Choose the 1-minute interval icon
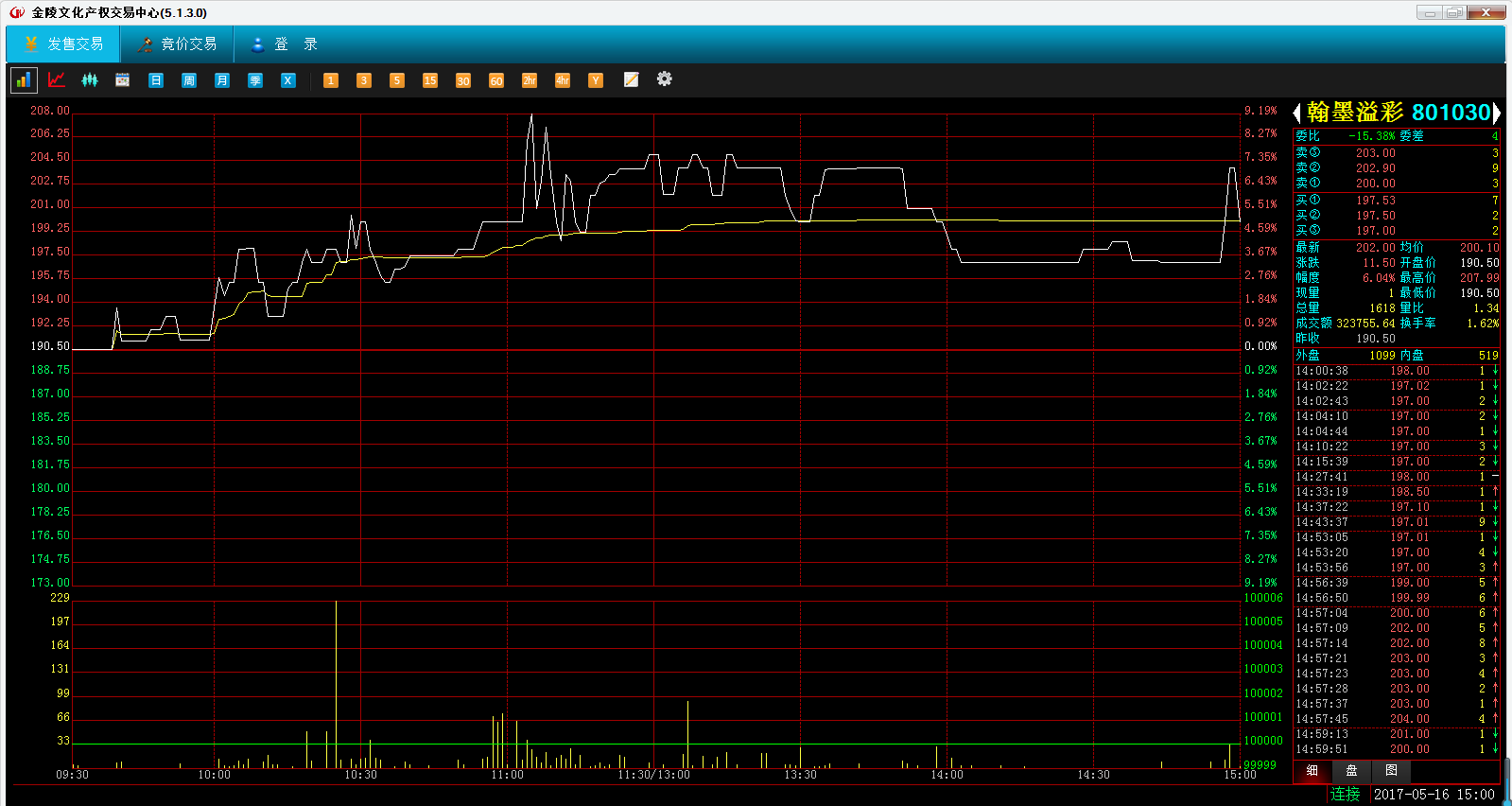 point(331,80)
